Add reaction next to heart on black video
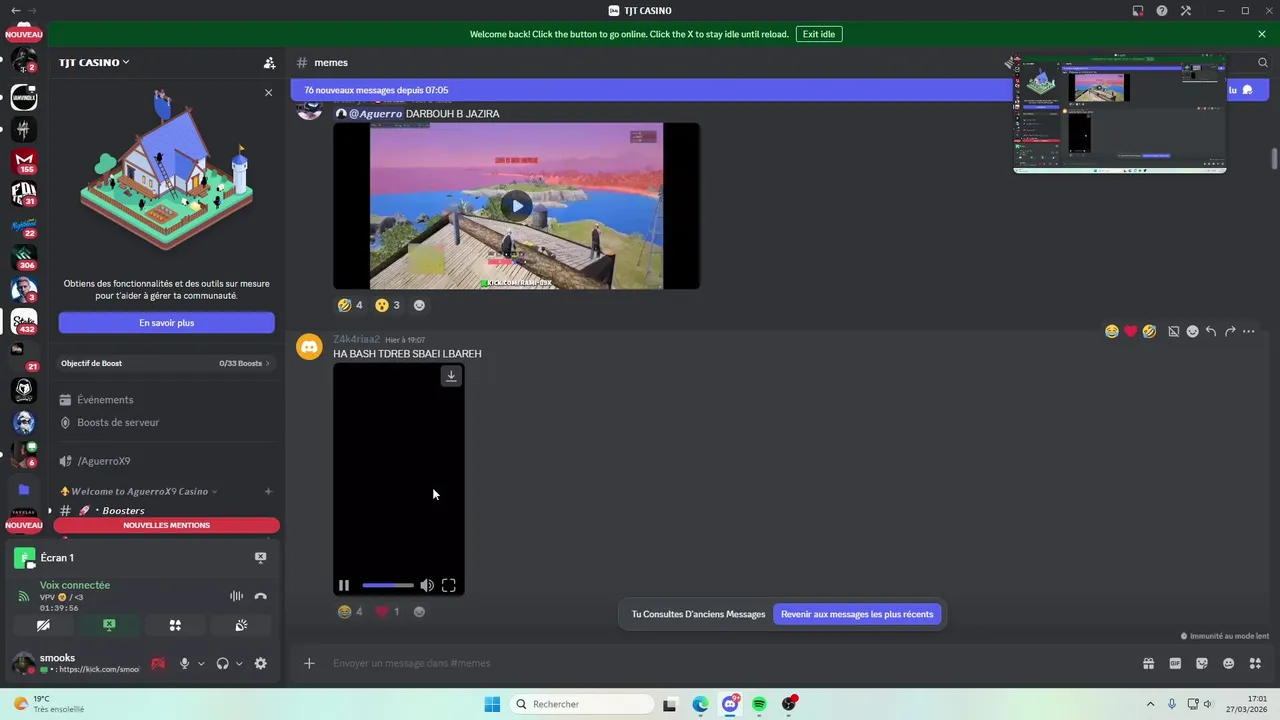1280x720 pixels. coord(419,611)
